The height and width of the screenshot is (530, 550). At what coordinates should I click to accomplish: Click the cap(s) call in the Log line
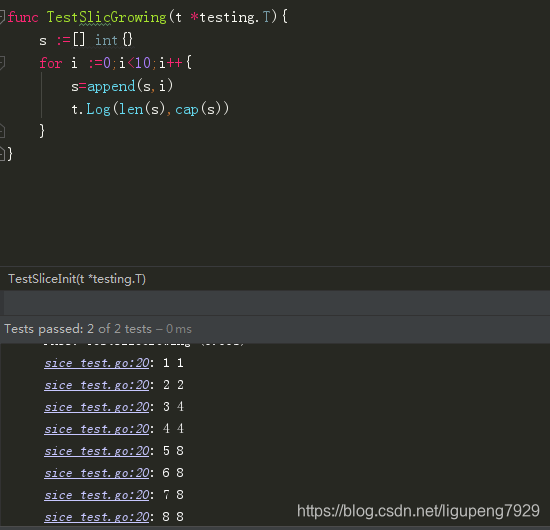[x=202, y=109]
